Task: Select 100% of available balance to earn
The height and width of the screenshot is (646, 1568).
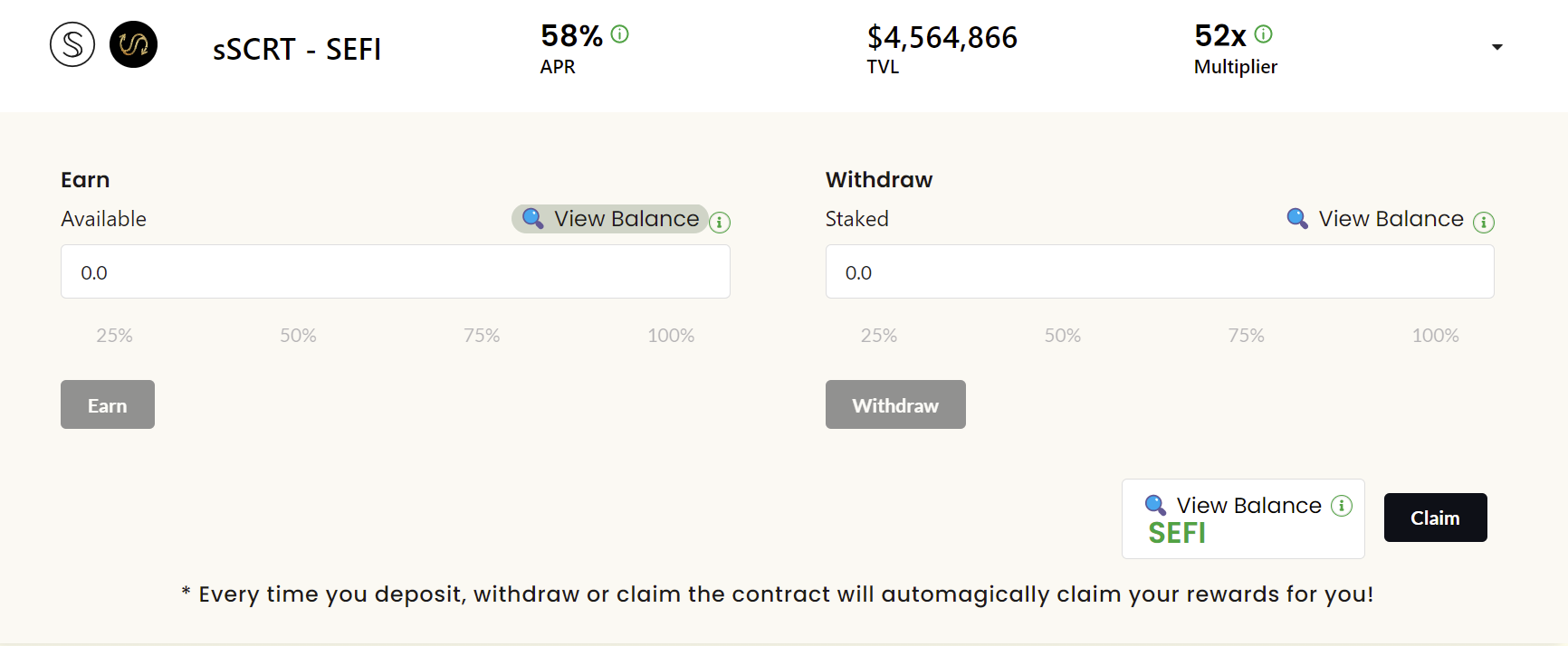Action: [x=671, y=336]
